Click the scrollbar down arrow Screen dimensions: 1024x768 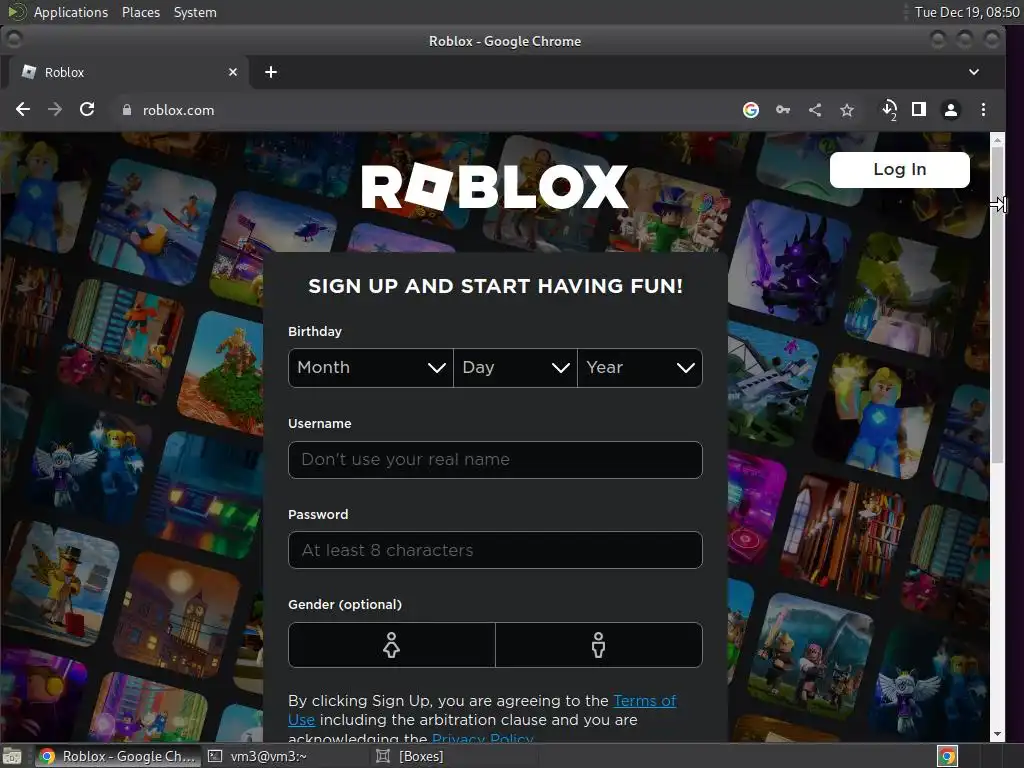(x=997, y=734)
